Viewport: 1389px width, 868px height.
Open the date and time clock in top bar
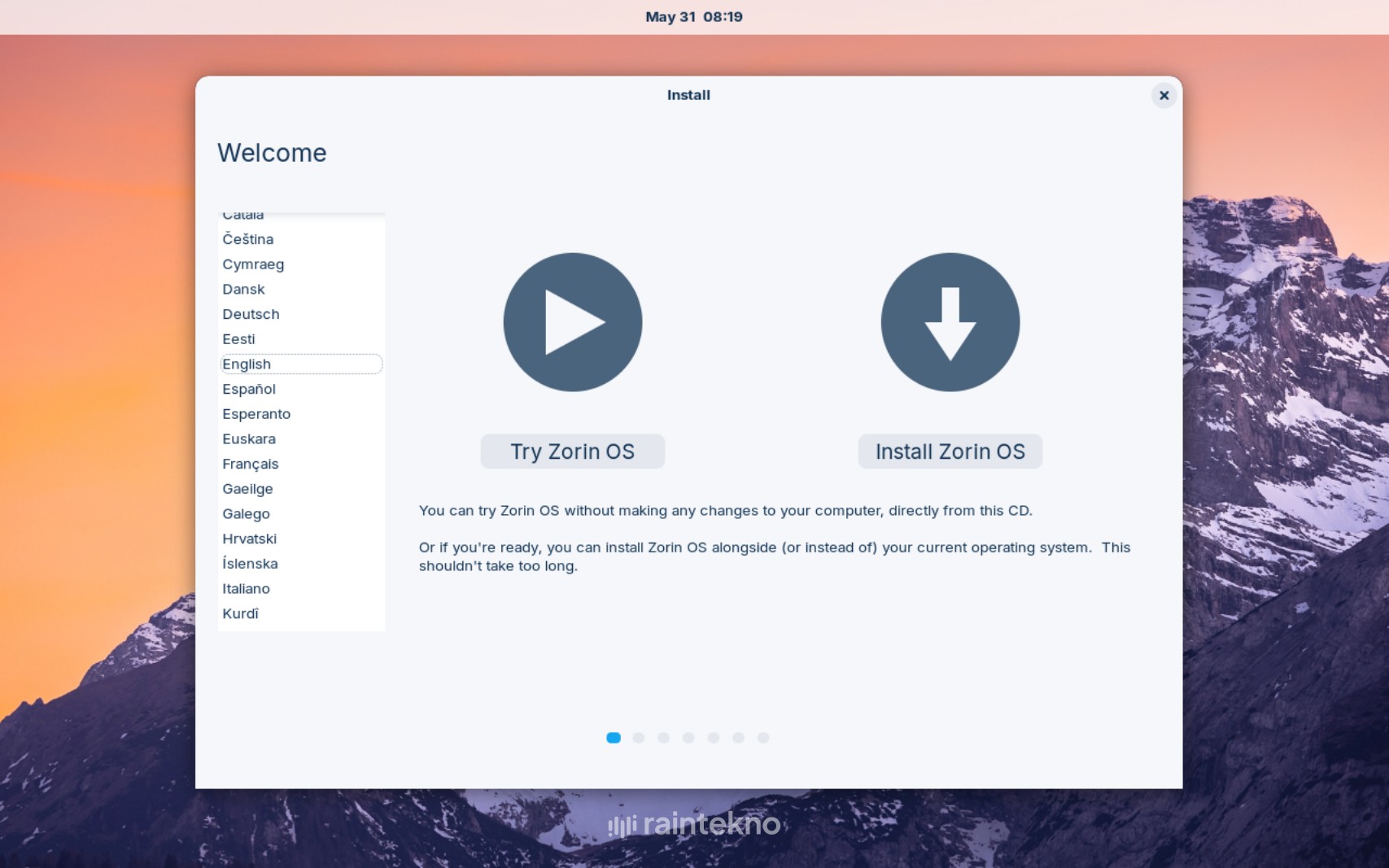click(x=693, y=17)
